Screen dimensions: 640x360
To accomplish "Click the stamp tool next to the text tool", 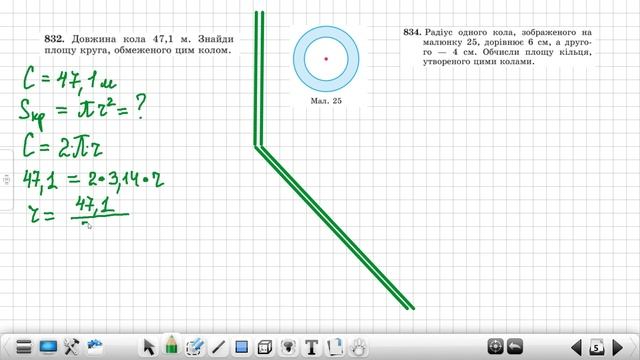I will [288, 347].
